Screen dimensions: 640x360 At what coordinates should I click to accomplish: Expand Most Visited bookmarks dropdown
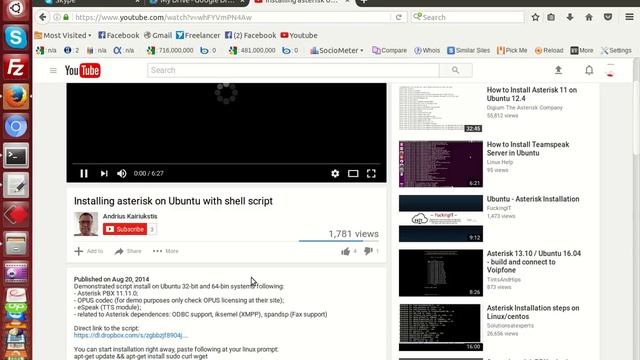point(63,36)
